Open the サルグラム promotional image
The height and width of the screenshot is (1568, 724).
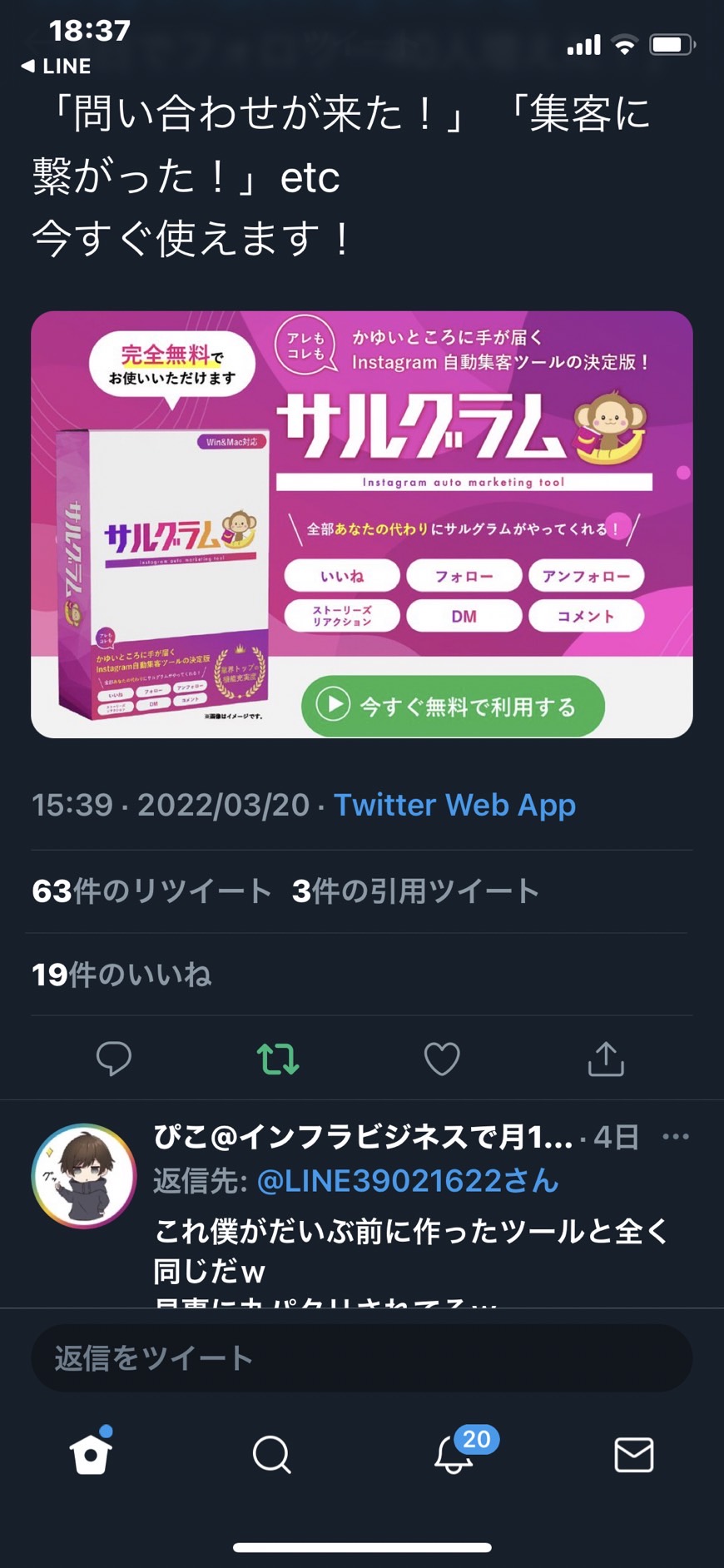pyautogui.click(x=362, y=524)
